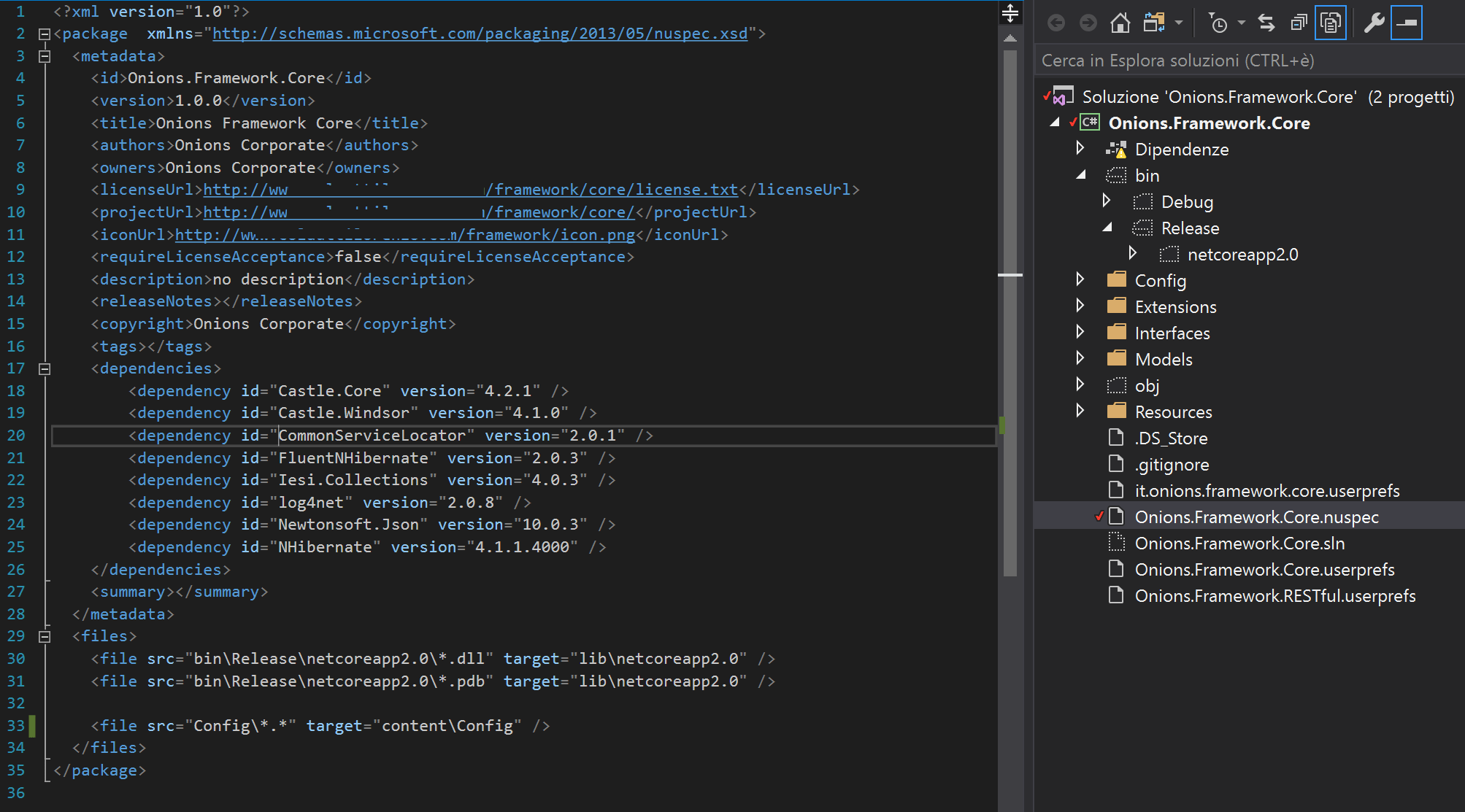Open Properties using the wrench icon
This screenshot has width=1465, height=812.
click(x=1374, y=23)
